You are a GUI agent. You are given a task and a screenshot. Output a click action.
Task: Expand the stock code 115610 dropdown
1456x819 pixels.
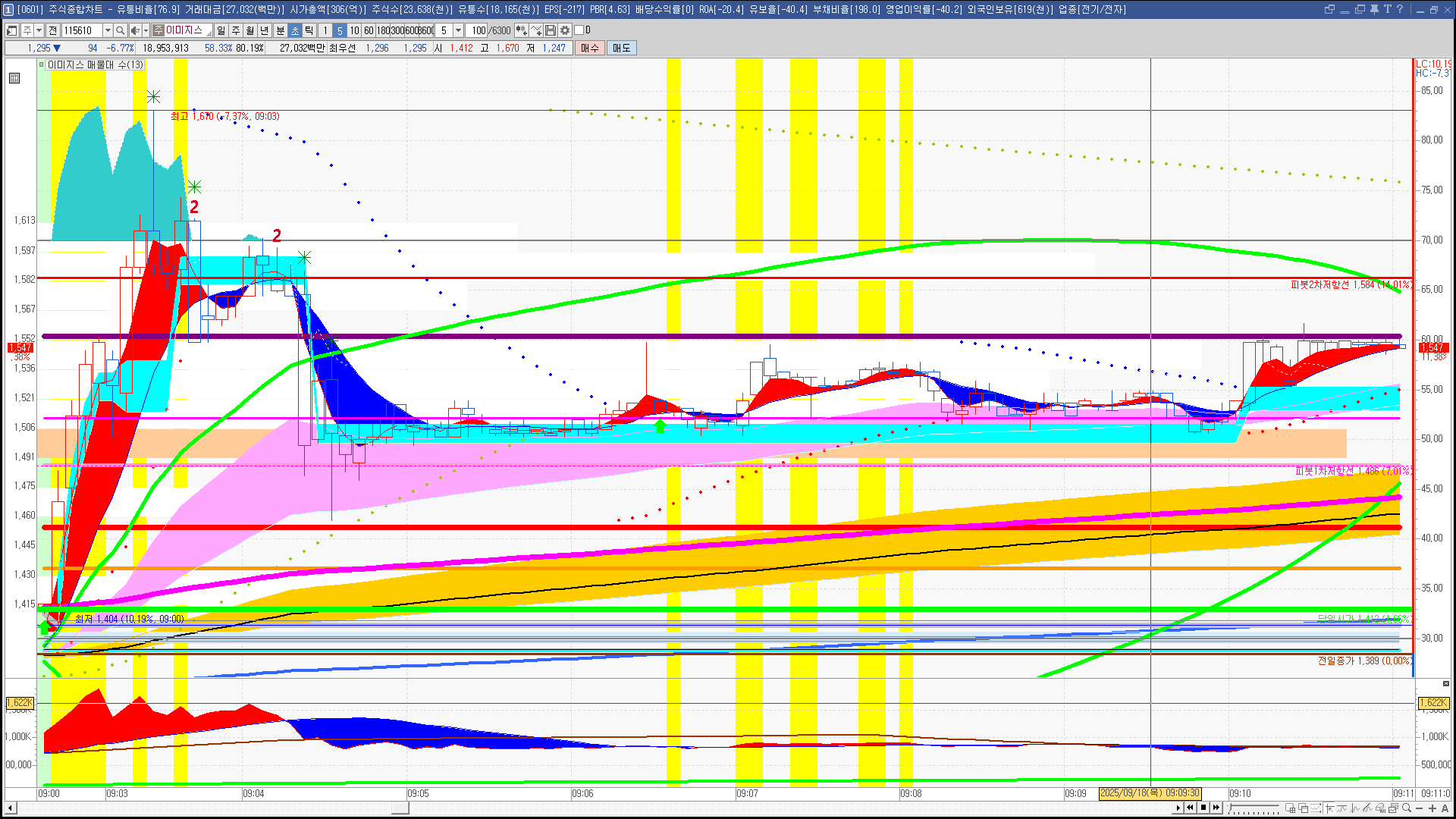click(x=108, y=30)
